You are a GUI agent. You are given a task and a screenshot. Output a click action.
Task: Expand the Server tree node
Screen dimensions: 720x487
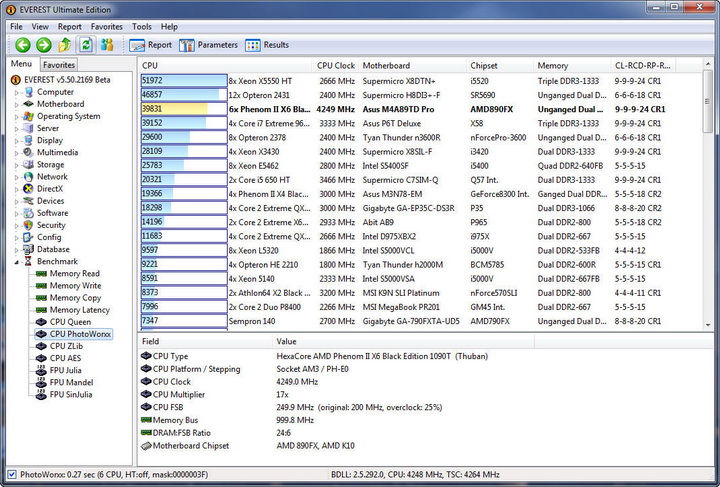[17, 129]
